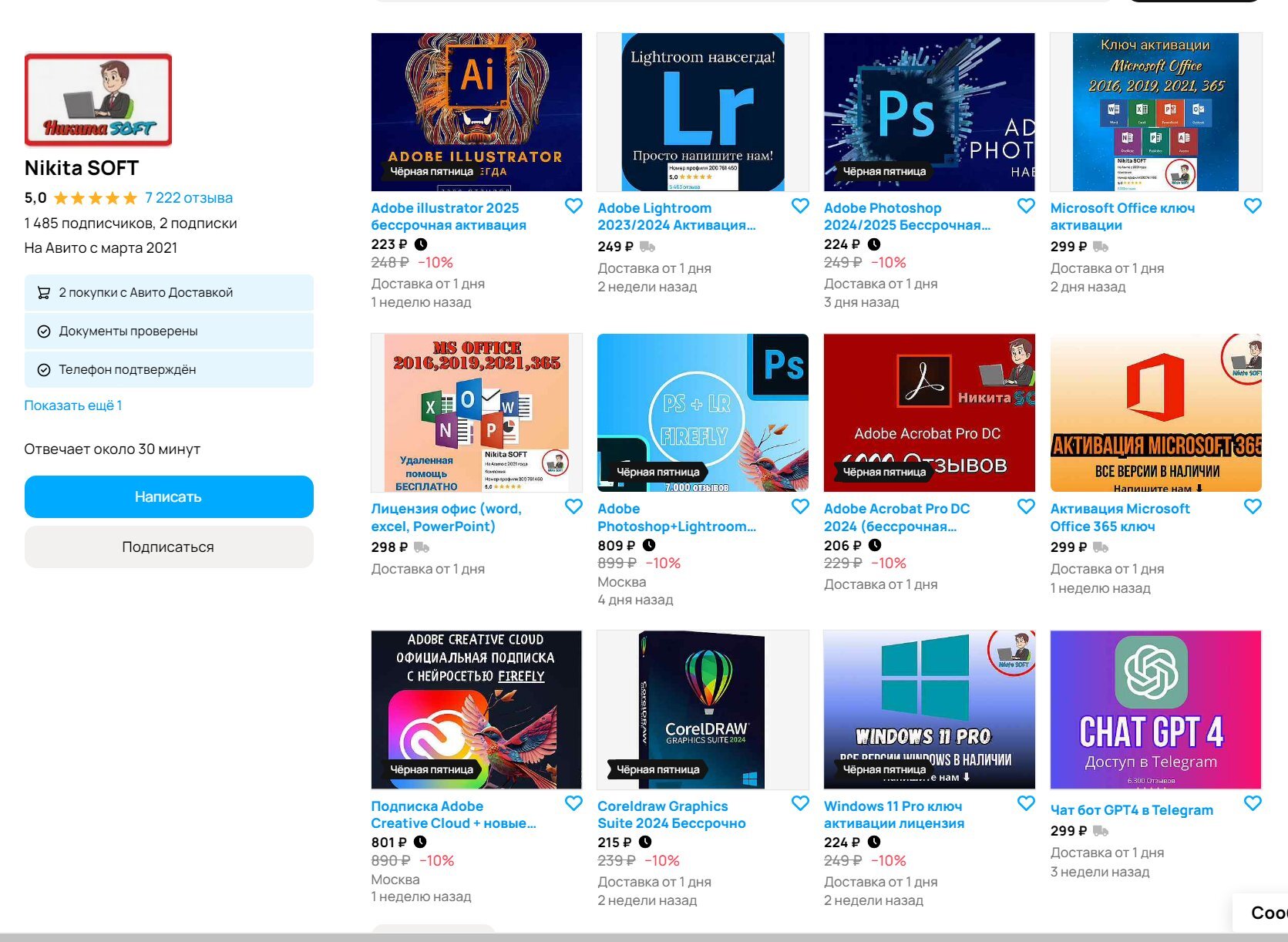Viewport: 1288px width, 942px height.
Task: Open Adobe Acrobat Pro DC red thumbnail
Action: [930, 412]
